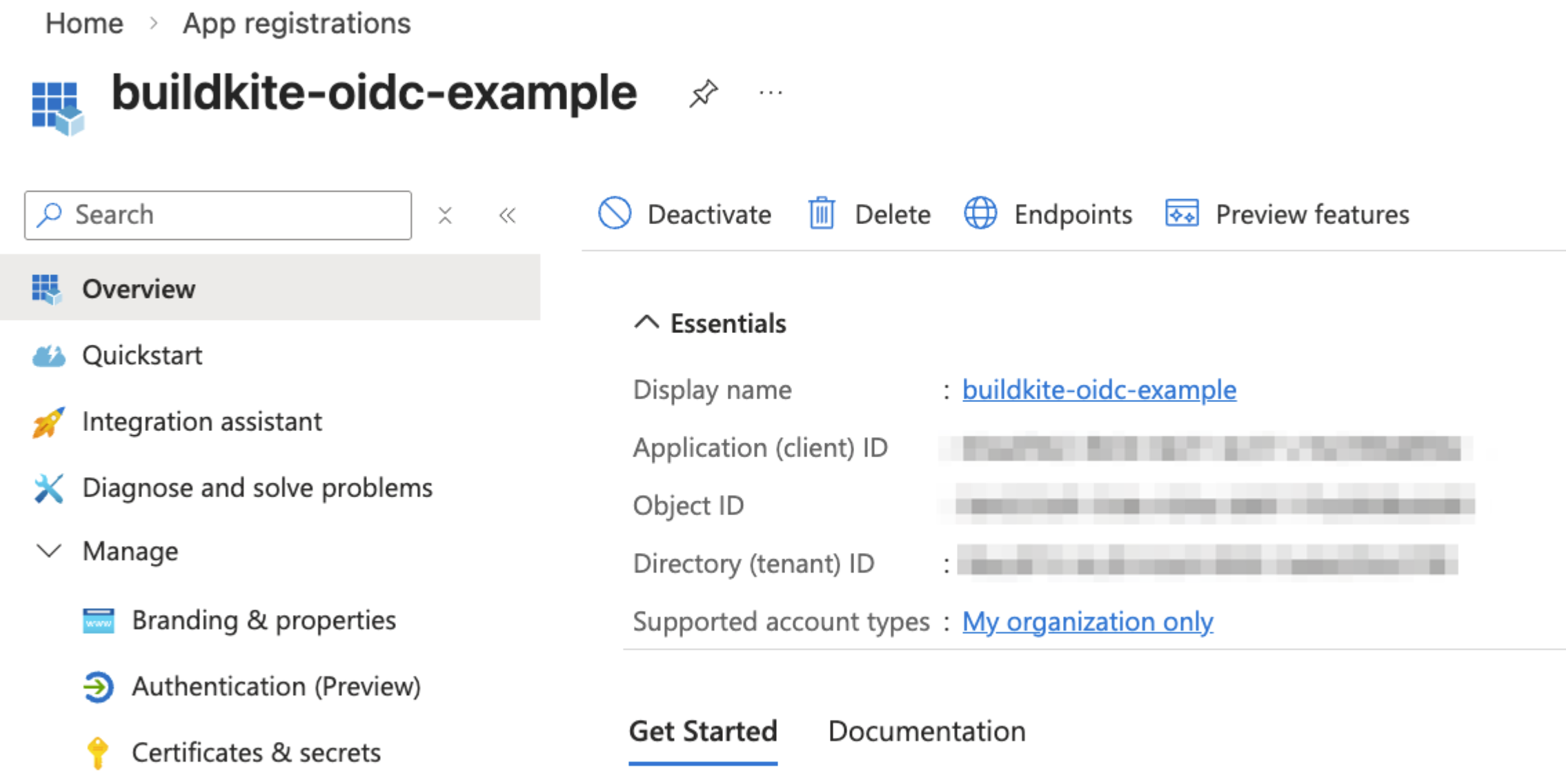Switch to the Documentation tab
The height and width of the screenshot is (784, 1566).
coord(927,731)
